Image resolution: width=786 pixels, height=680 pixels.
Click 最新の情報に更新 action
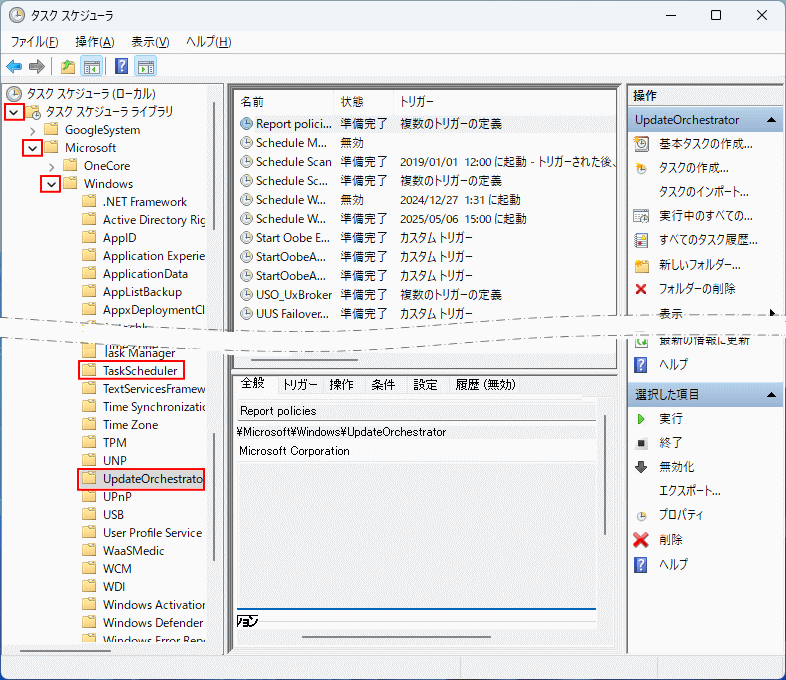pyautogui.click(x=704, y=340)
